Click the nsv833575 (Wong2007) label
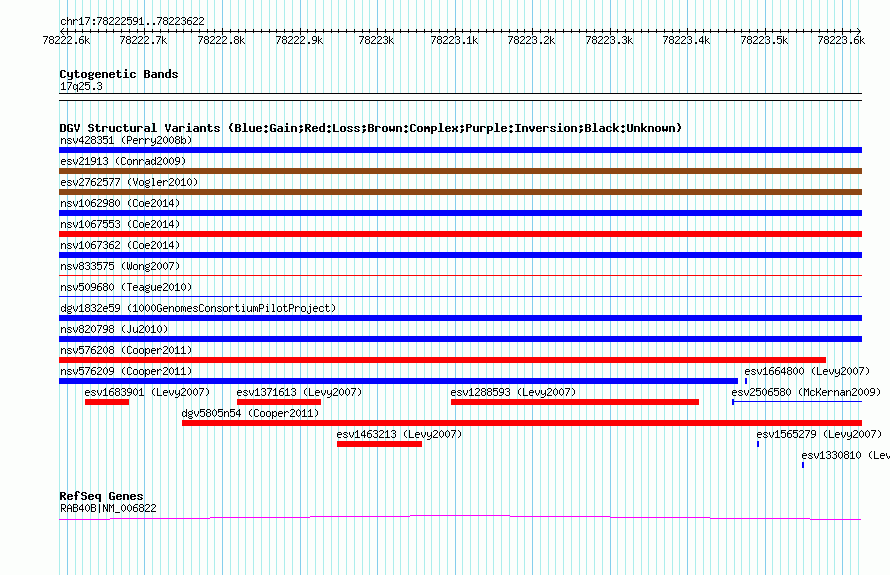The height and width of the screenshot is (575, 890). pyautogui.click(x=120, y=266)
